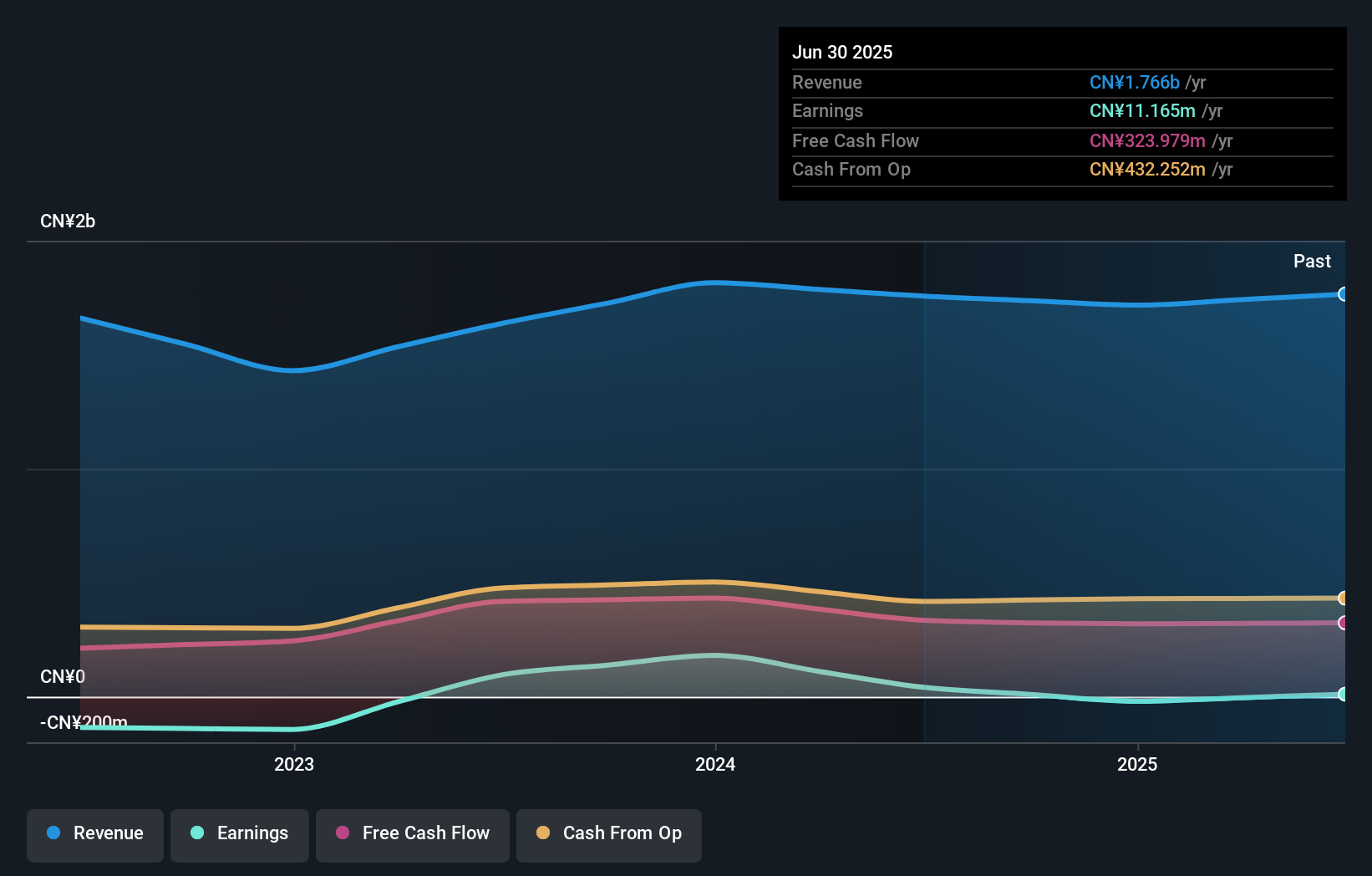This screenshot has height=876, width=1372.
Task: Click the CN¥323.979m free cash flow value
Action: point(1147,140)
